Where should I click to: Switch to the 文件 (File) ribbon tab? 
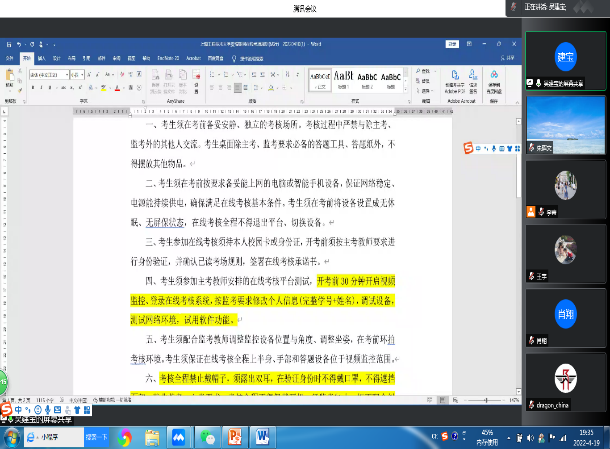8,59
